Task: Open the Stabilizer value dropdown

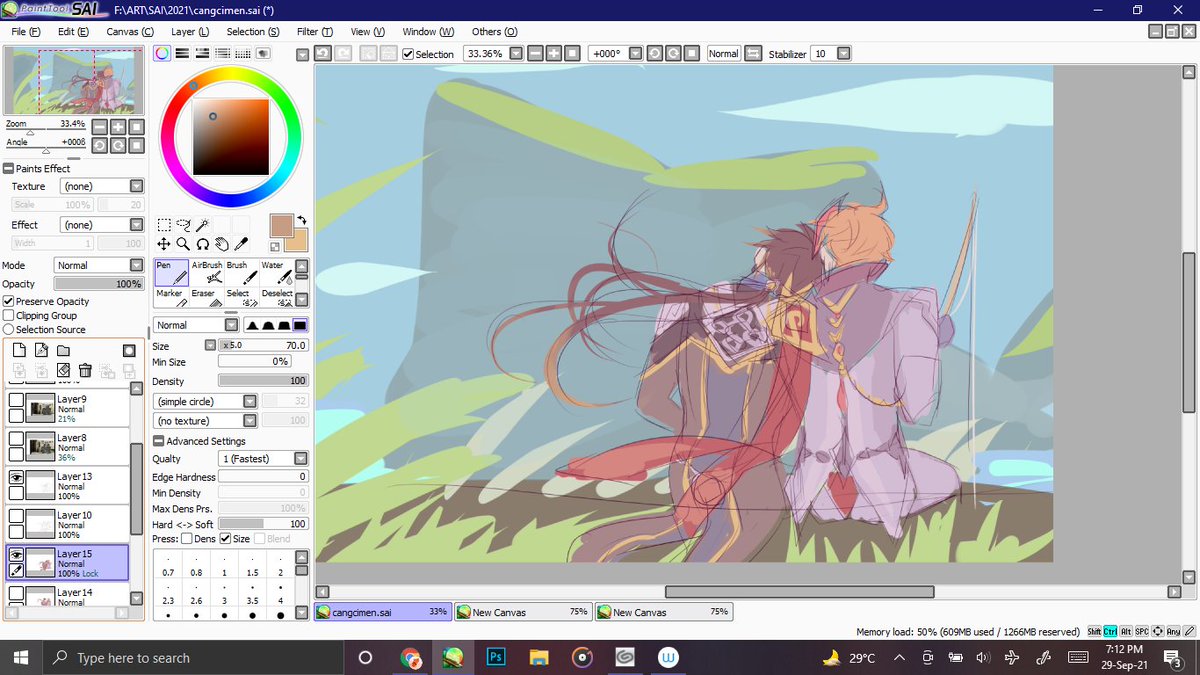Action: (x=844, y=54)
